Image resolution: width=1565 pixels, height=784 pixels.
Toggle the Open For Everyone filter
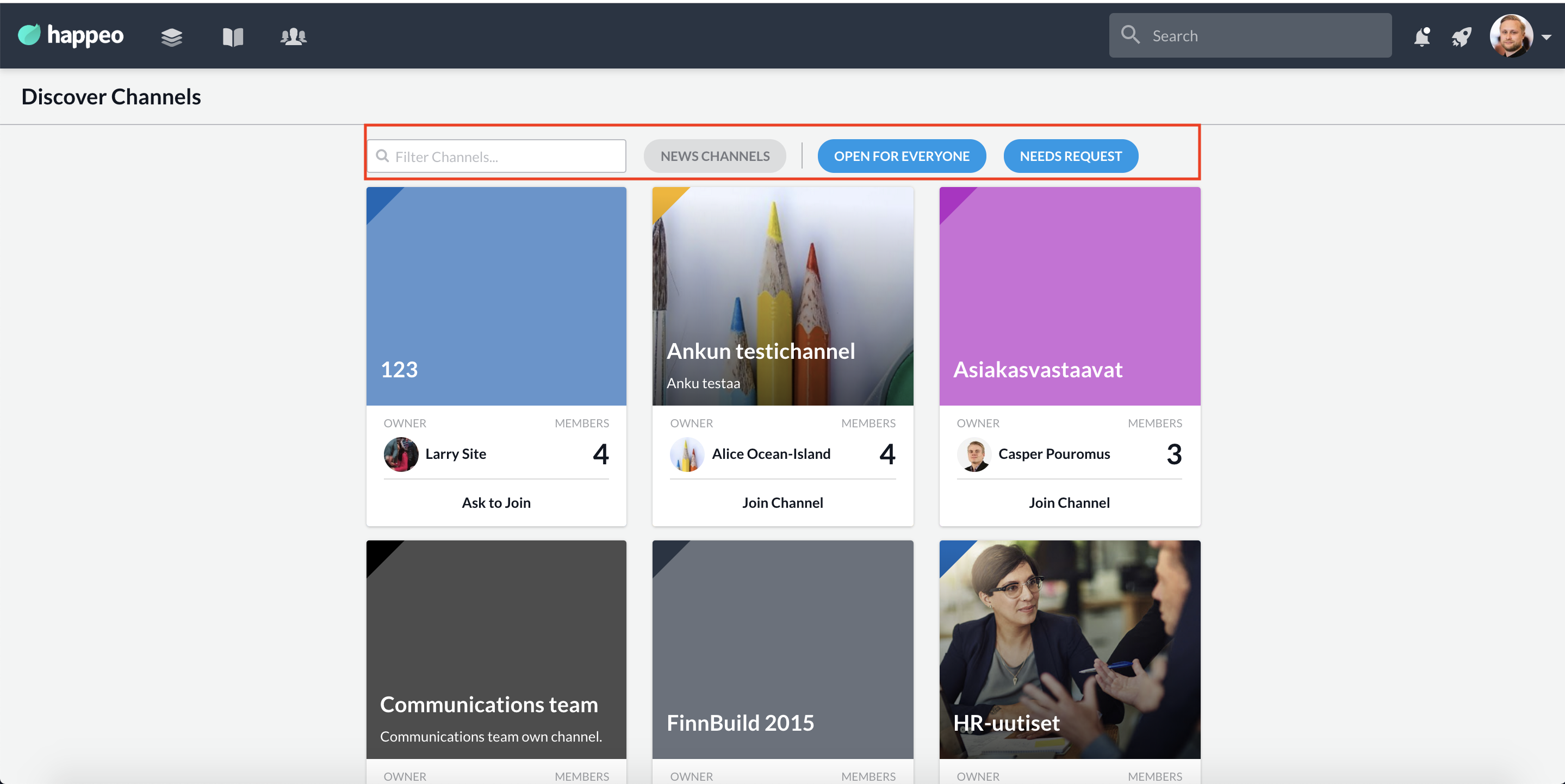pyautogui.click(x=901, y=156)
